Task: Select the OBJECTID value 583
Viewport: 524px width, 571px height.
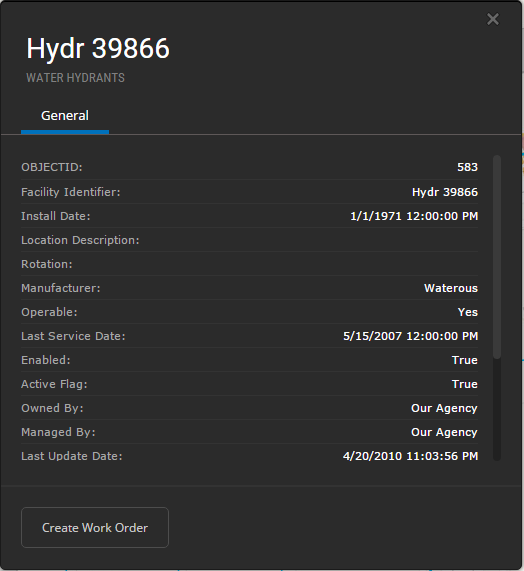Action: tap(467, 167)
